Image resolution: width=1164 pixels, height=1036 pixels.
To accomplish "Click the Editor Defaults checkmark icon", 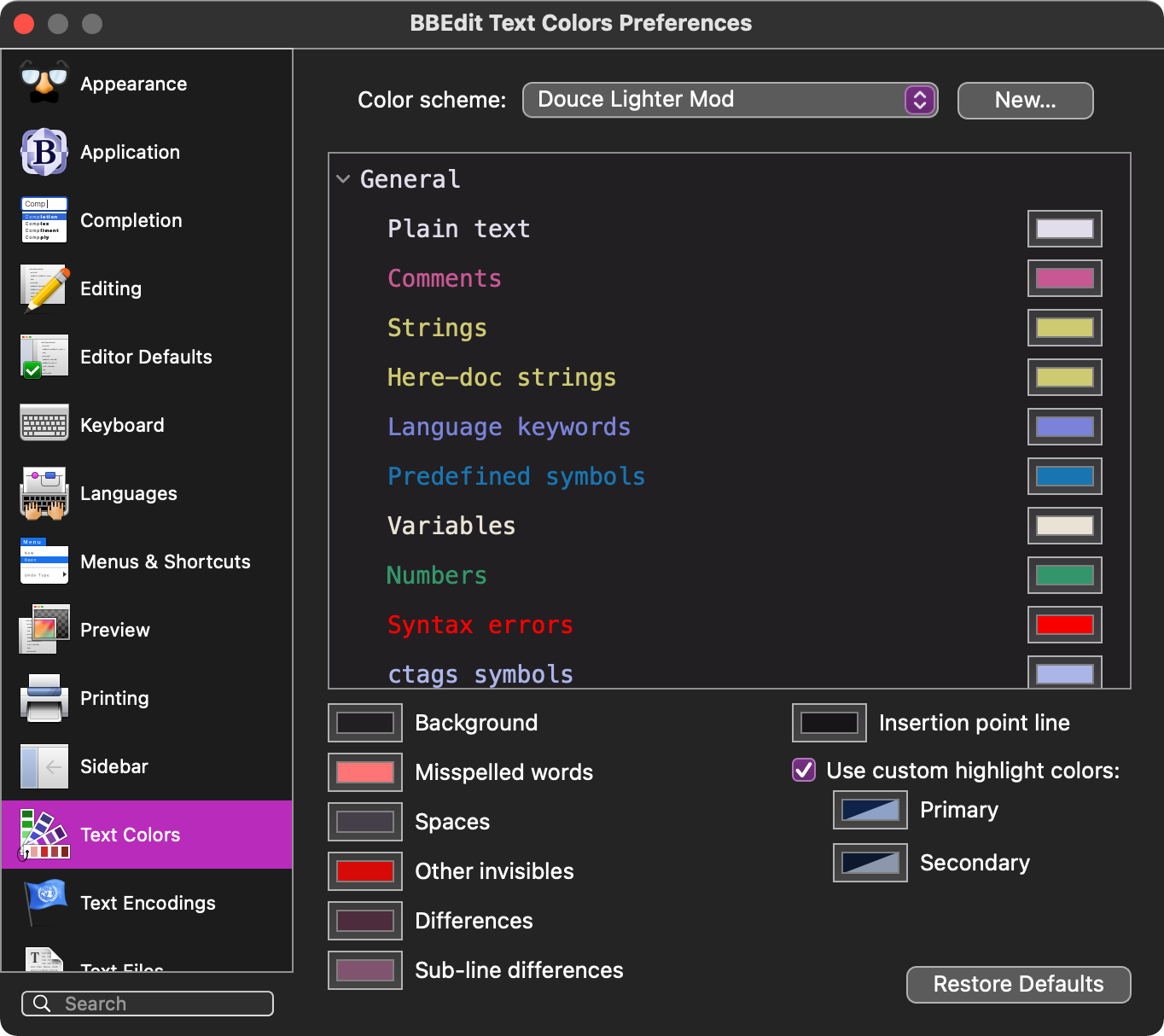I will coord(44,357).
